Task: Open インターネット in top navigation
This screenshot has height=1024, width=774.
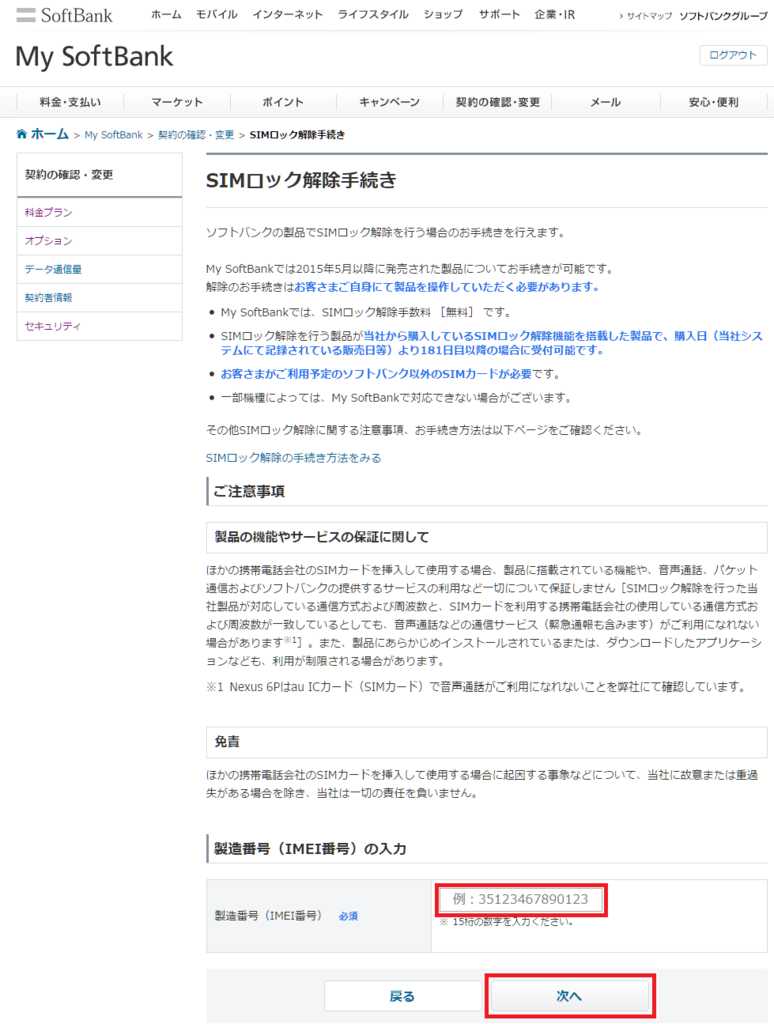Action: [x=287, y=14]
